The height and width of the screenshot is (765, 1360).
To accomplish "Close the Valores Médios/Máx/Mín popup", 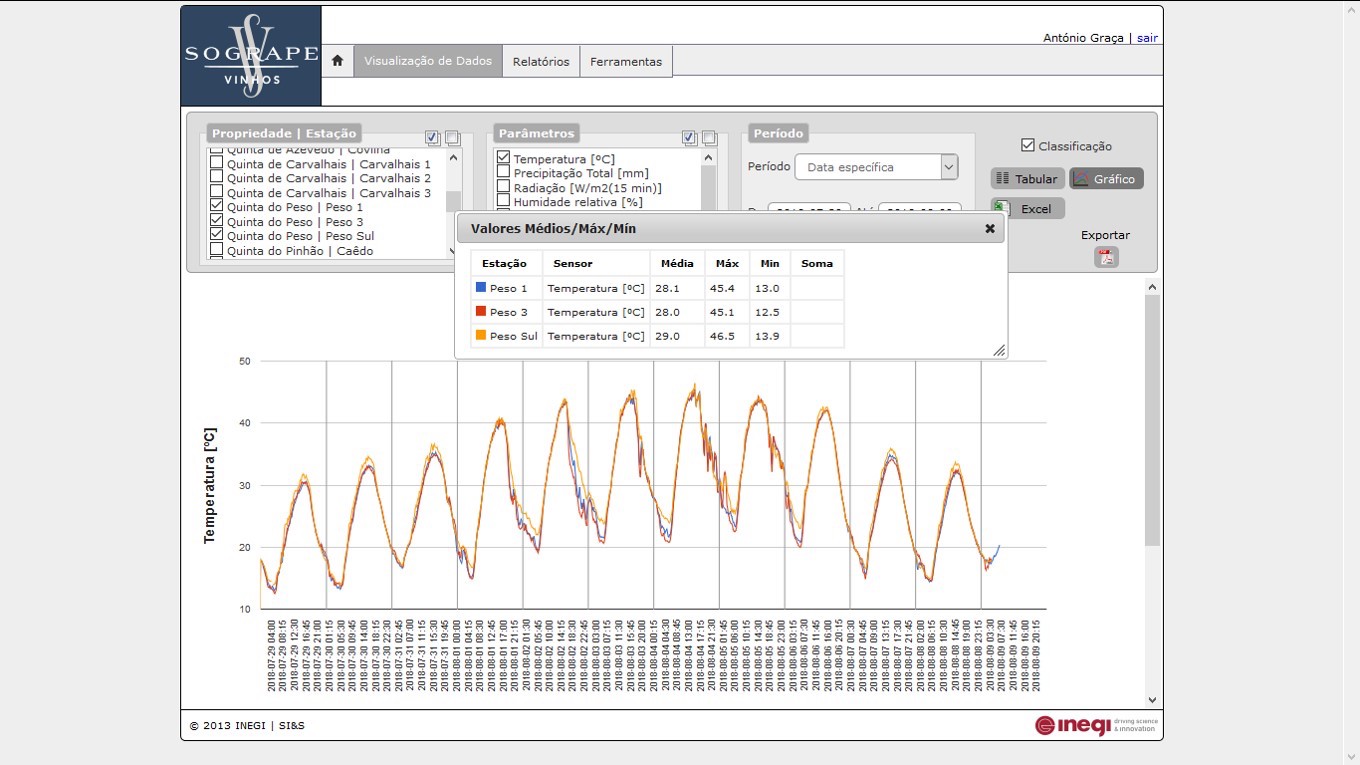I will [990, 228].
